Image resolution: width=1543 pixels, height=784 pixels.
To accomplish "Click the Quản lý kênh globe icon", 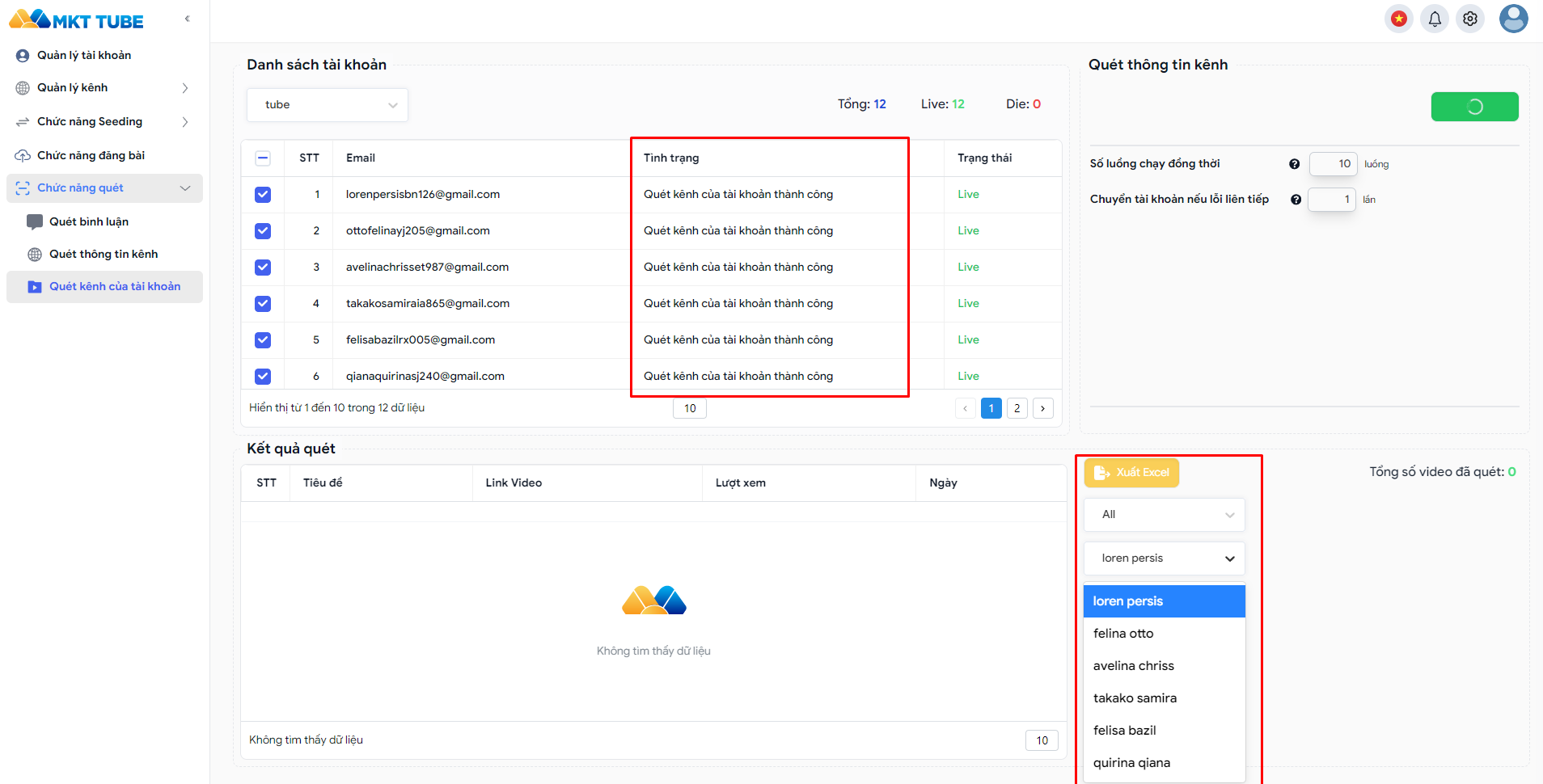I will [23, 88].
